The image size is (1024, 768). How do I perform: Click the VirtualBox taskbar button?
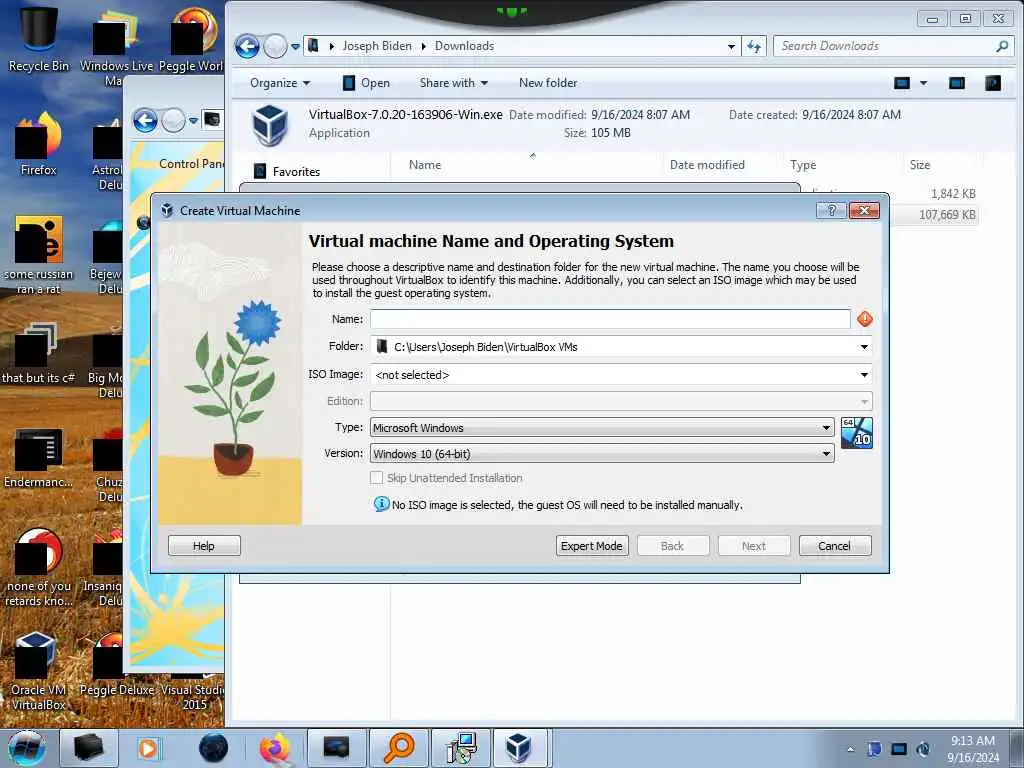pyautogui.click(x=519, y=748)
